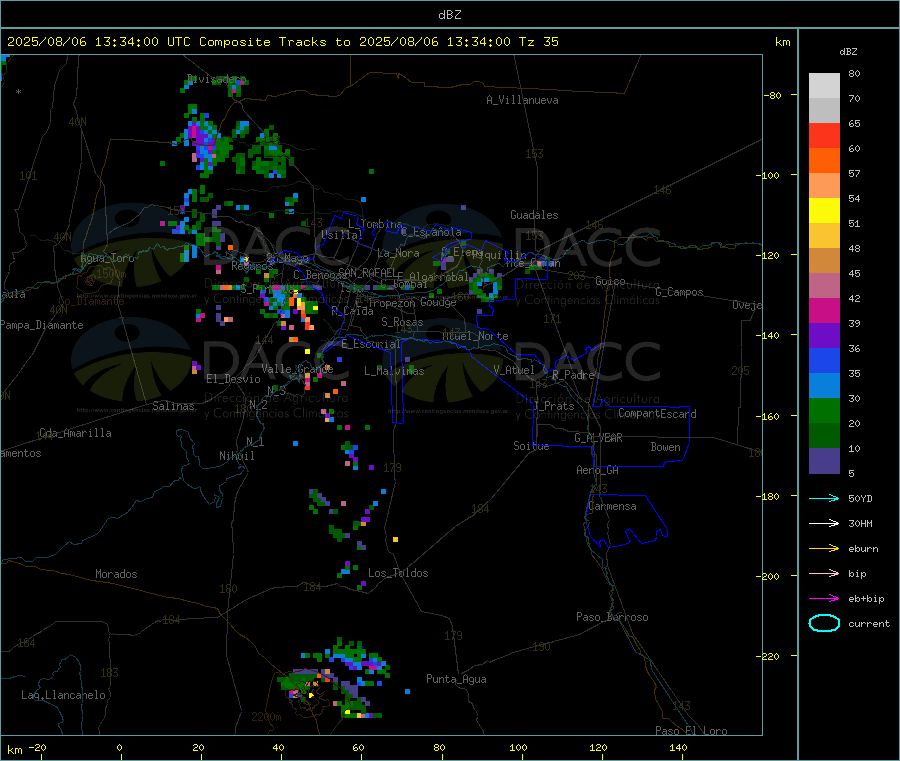
Task: Click the Paso_El_Loro location label
Action: coord(691,731)
